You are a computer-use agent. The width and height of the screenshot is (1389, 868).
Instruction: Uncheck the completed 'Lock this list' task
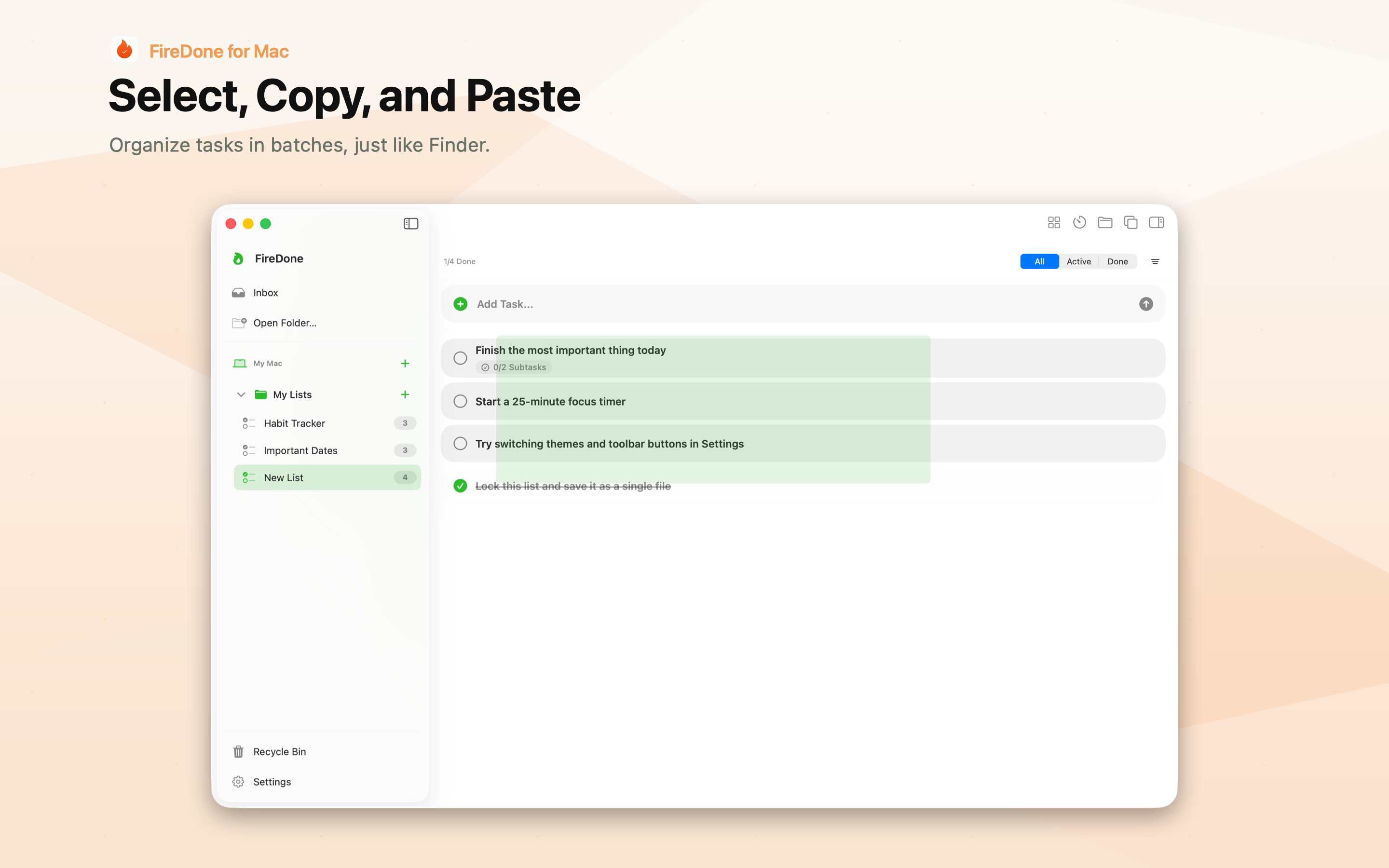[x=460, y=486]
